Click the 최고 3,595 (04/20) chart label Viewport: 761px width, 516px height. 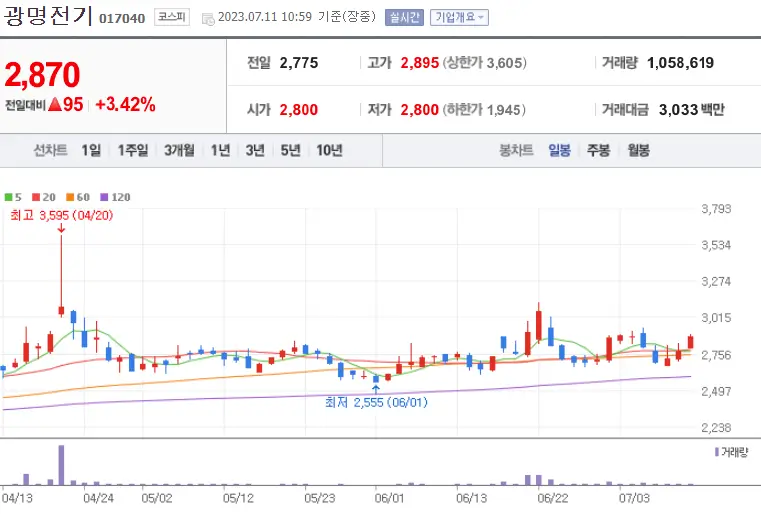pos(62,215)
